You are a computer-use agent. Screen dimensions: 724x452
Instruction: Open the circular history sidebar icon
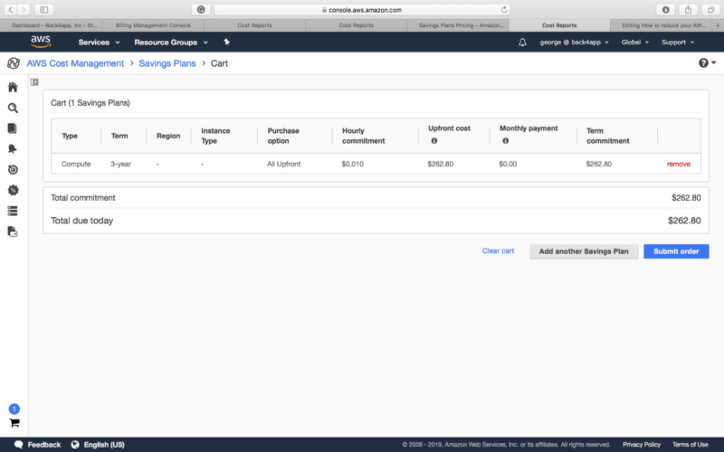(x=13, y=169)
